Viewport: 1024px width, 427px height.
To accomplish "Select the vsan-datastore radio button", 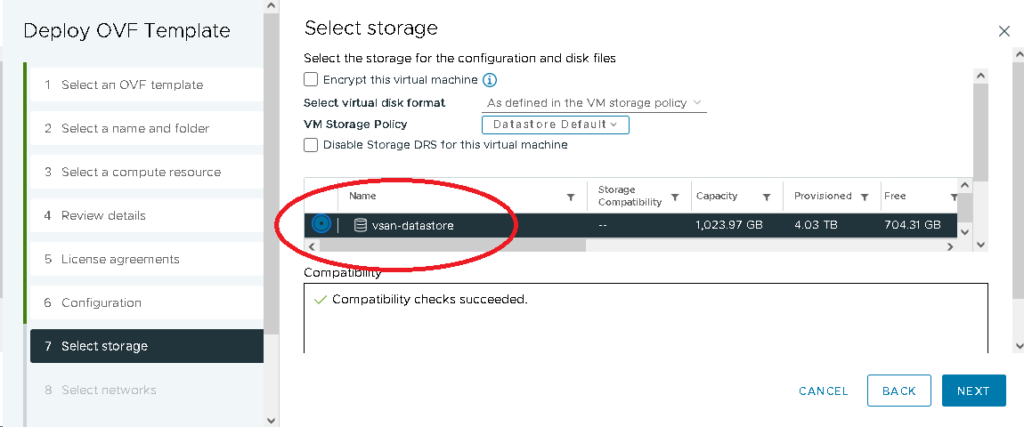I will coord(321,224).
